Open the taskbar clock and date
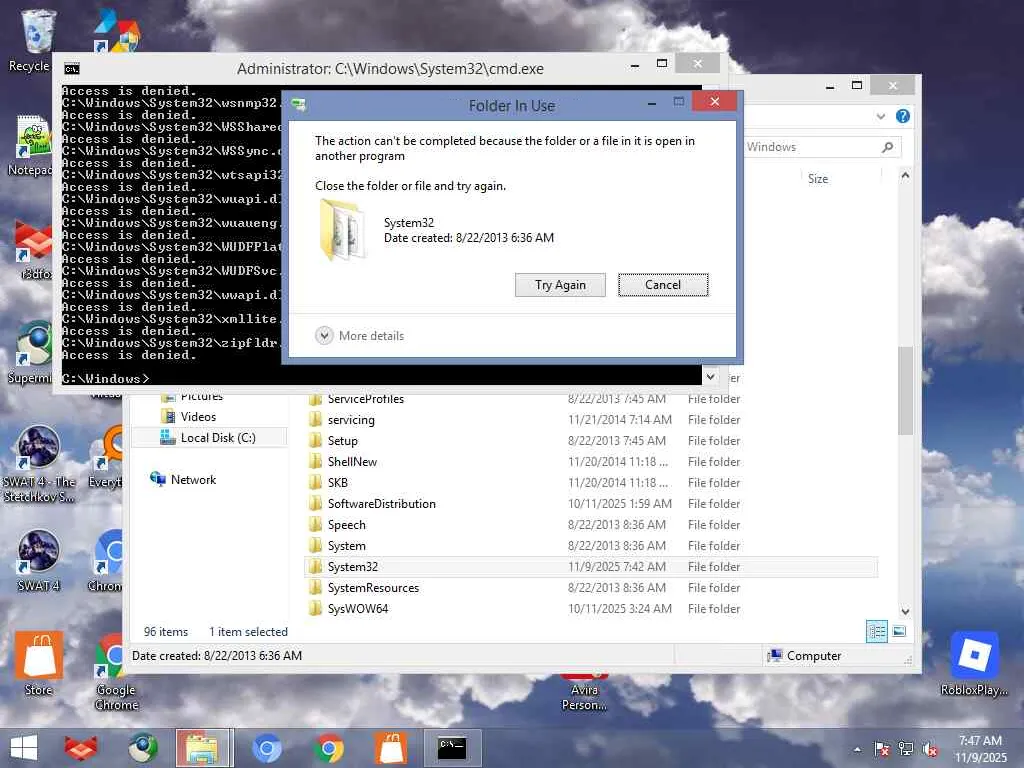 click(x=980, y=749)
